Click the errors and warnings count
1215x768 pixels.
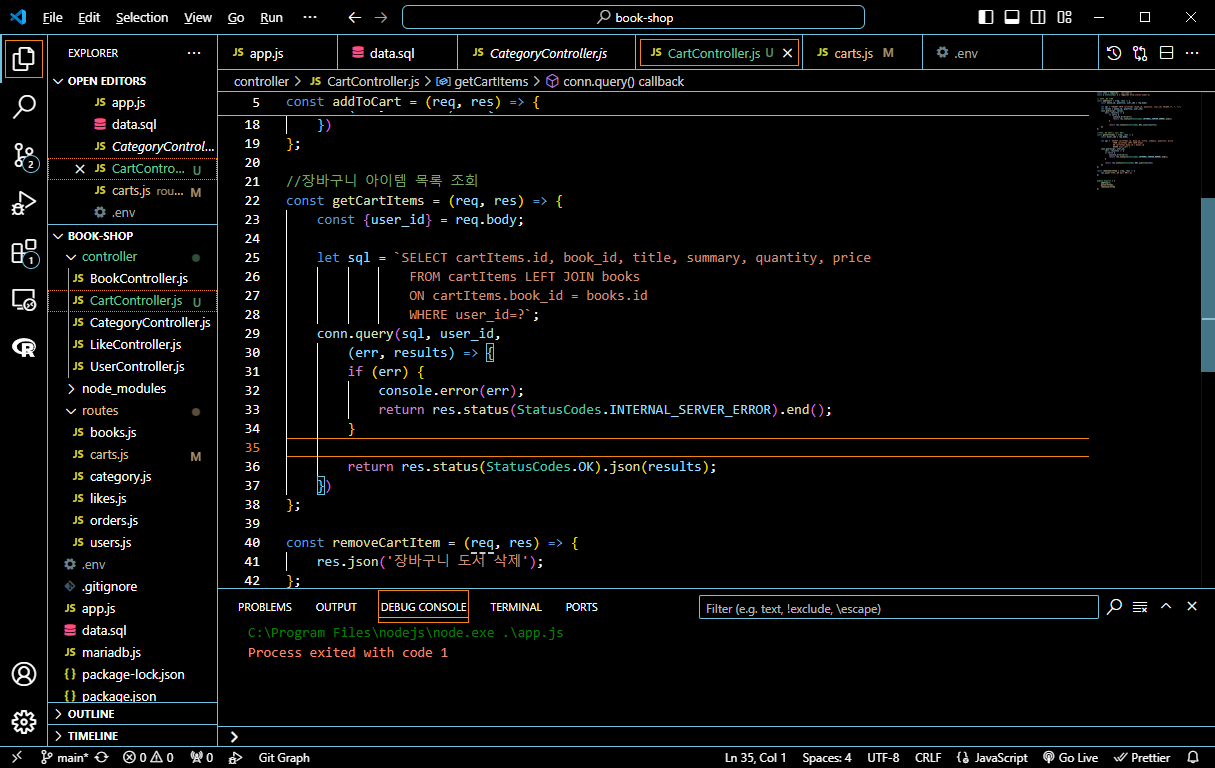(x=148, y=758)
